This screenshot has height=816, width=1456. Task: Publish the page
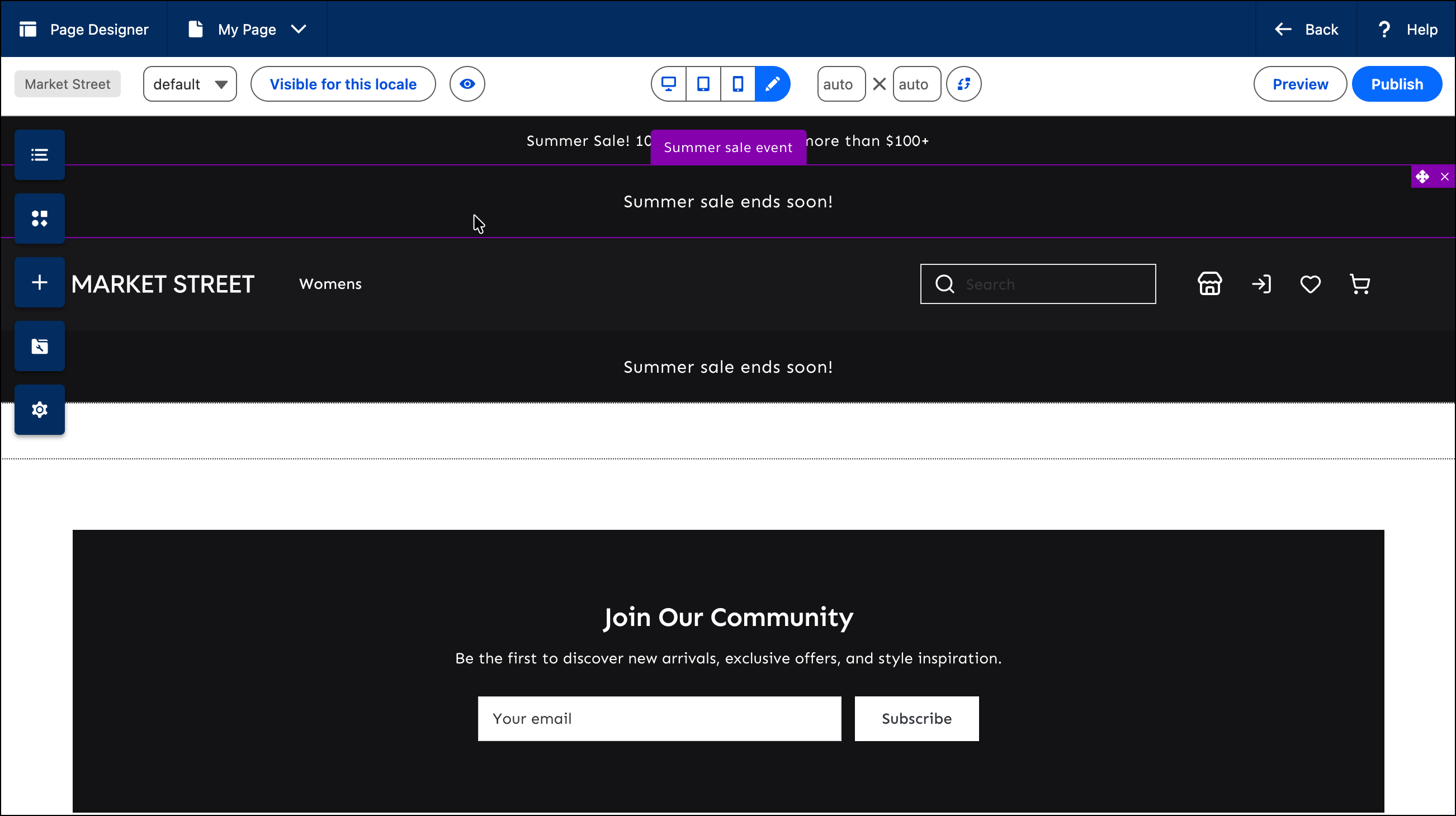[x=1397, y=84]
